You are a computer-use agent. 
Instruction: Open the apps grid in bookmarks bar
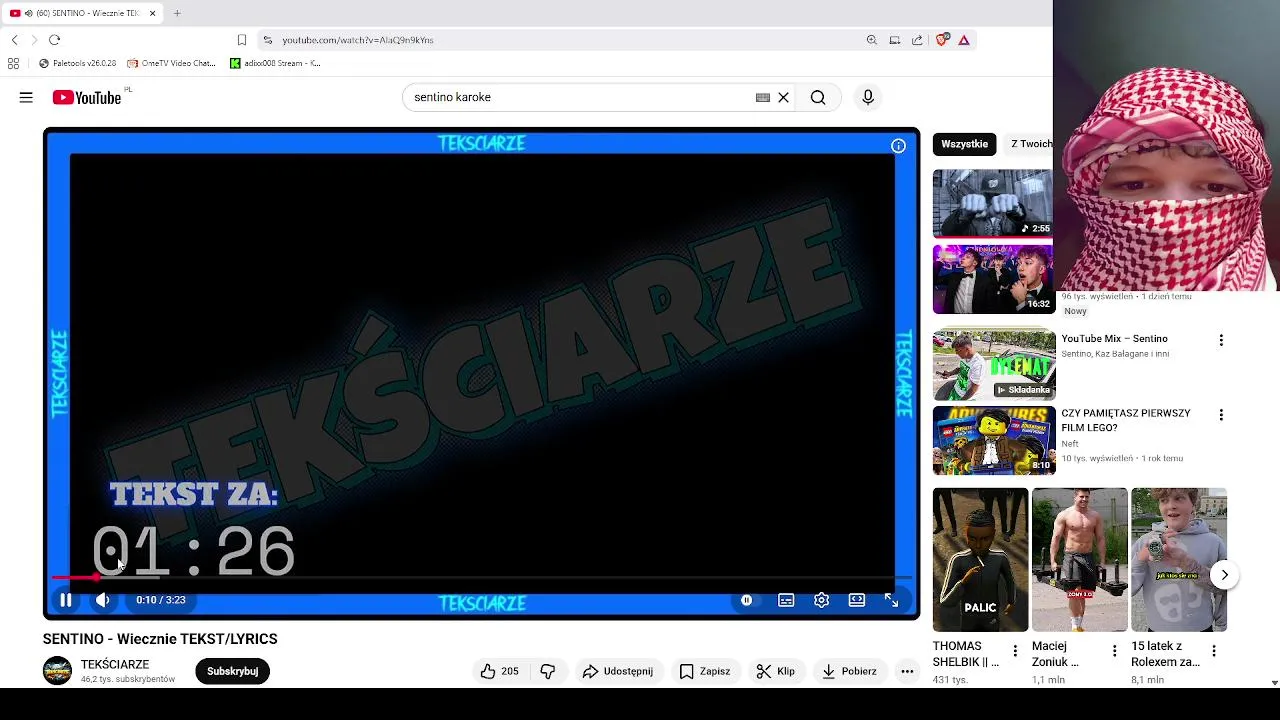tap(13, 63)
